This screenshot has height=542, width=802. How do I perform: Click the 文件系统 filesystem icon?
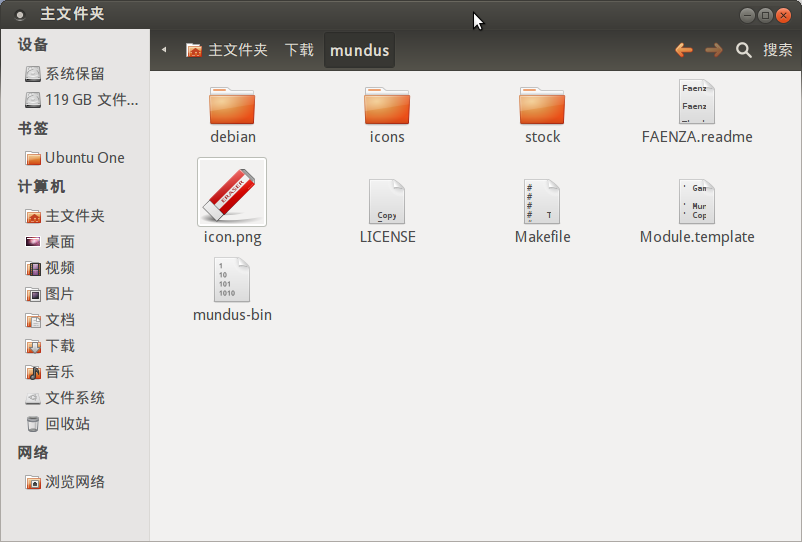click(33, 398)
